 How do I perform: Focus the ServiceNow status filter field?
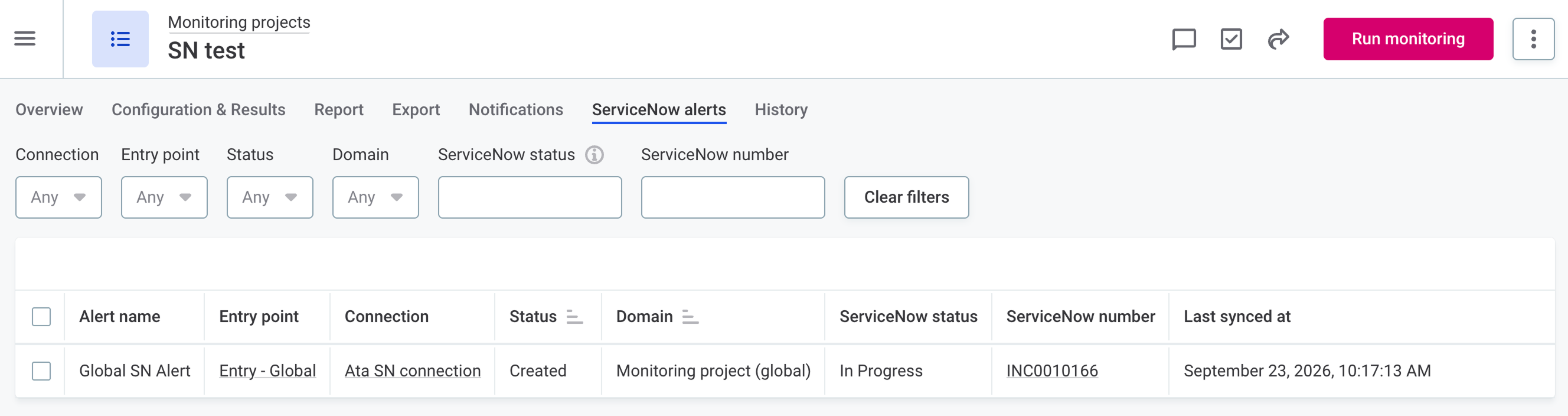tap(530, 197)
